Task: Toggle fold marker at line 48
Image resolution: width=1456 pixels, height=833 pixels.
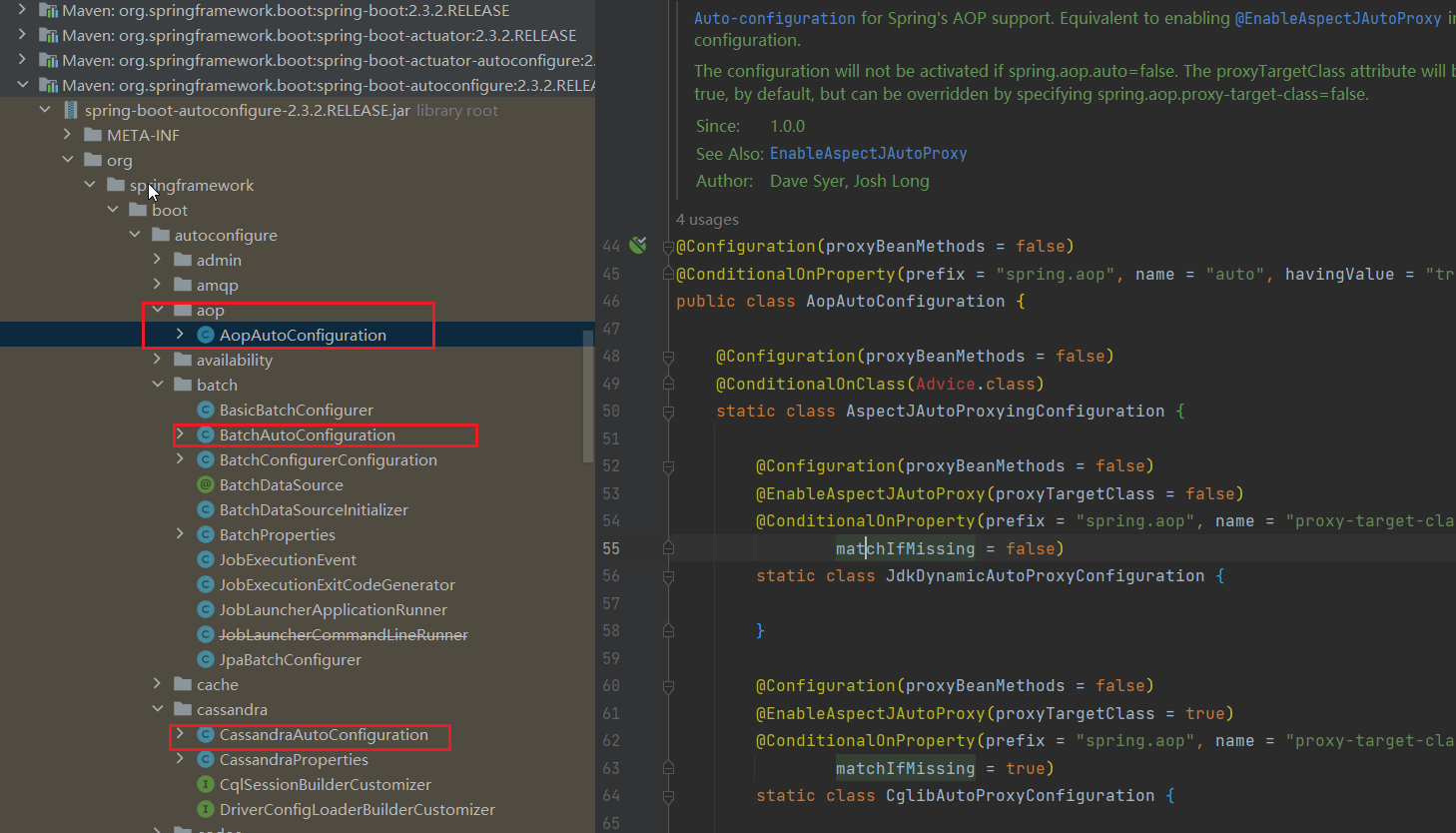Action: point(668,357)
